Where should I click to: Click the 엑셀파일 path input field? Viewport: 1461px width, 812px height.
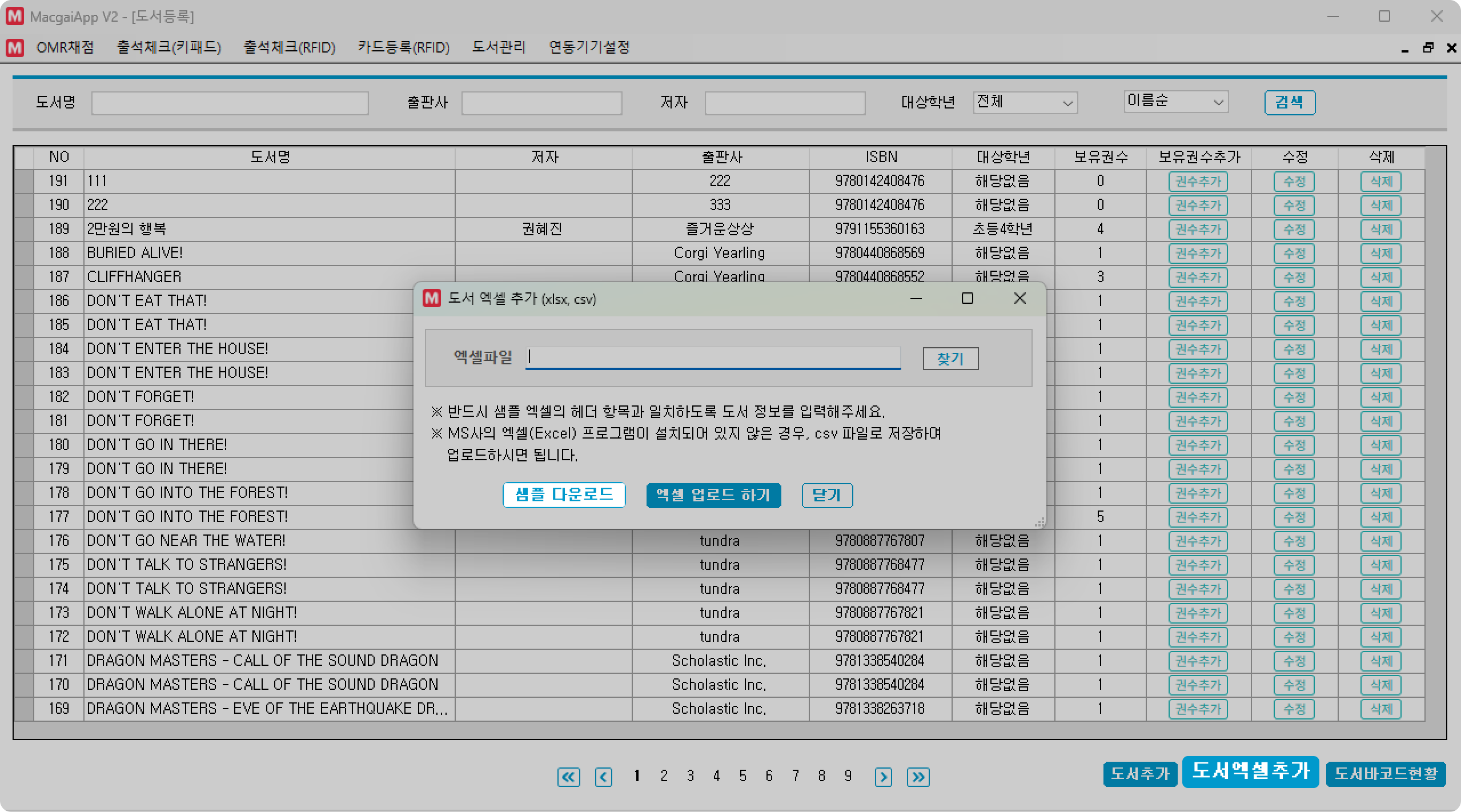point(713,358)
